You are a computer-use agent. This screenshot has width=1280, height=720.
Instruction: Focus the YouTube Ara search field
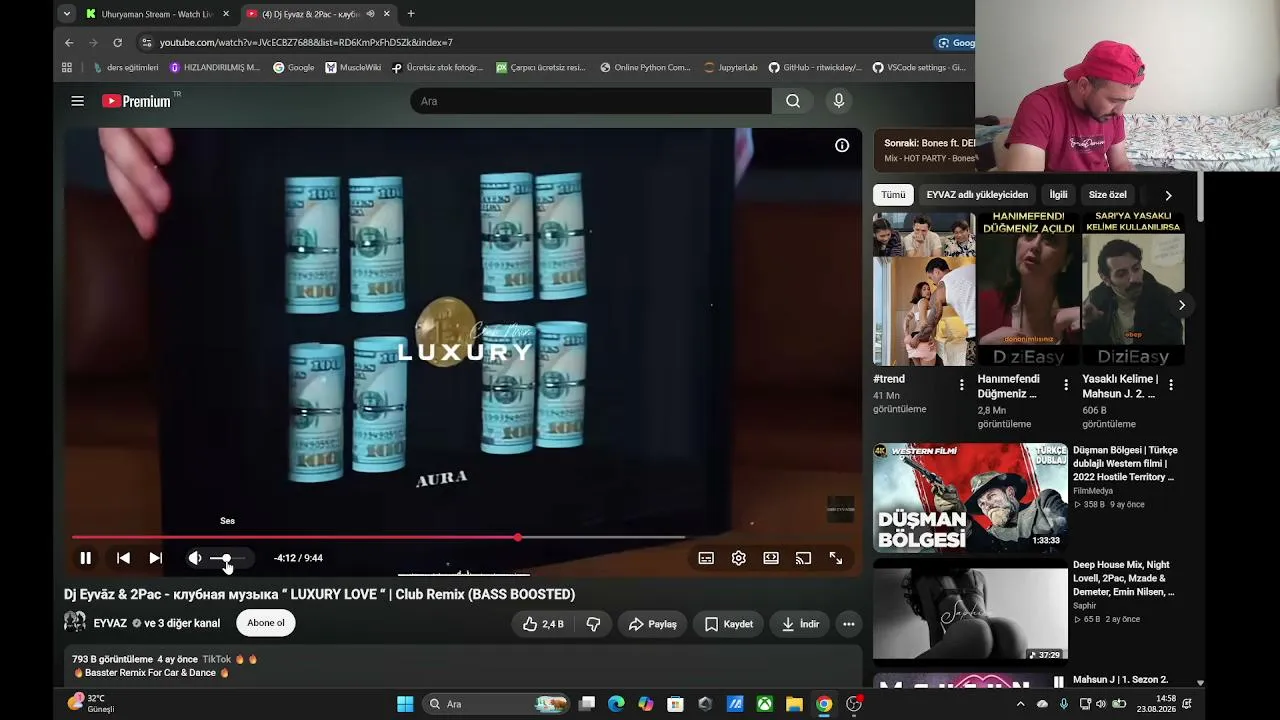591,101
